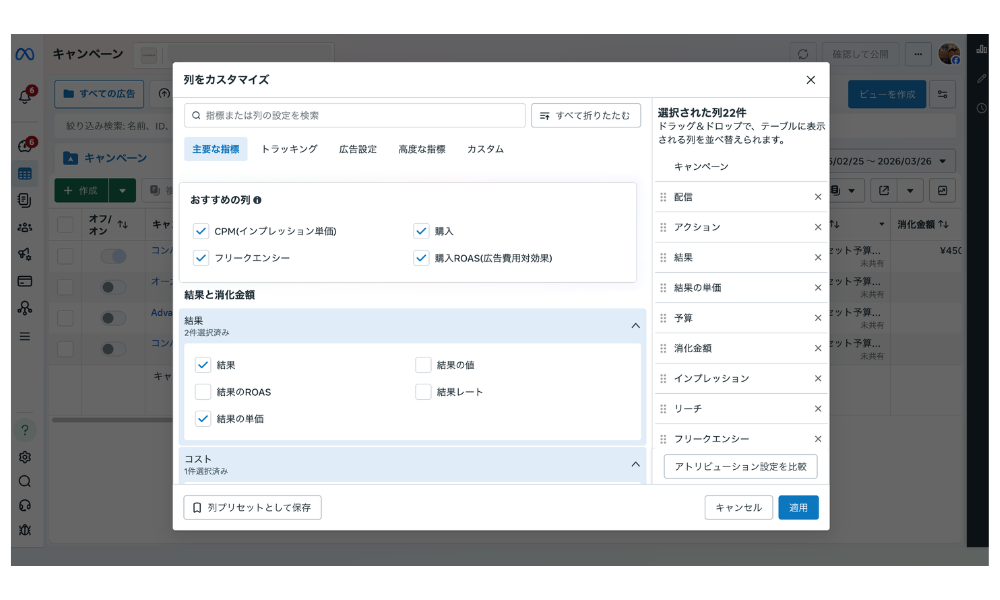The width and height of the screenshot is (1000, 600).
Task: Switch to the トラッキング tab
Action: [x=289, y=149]
